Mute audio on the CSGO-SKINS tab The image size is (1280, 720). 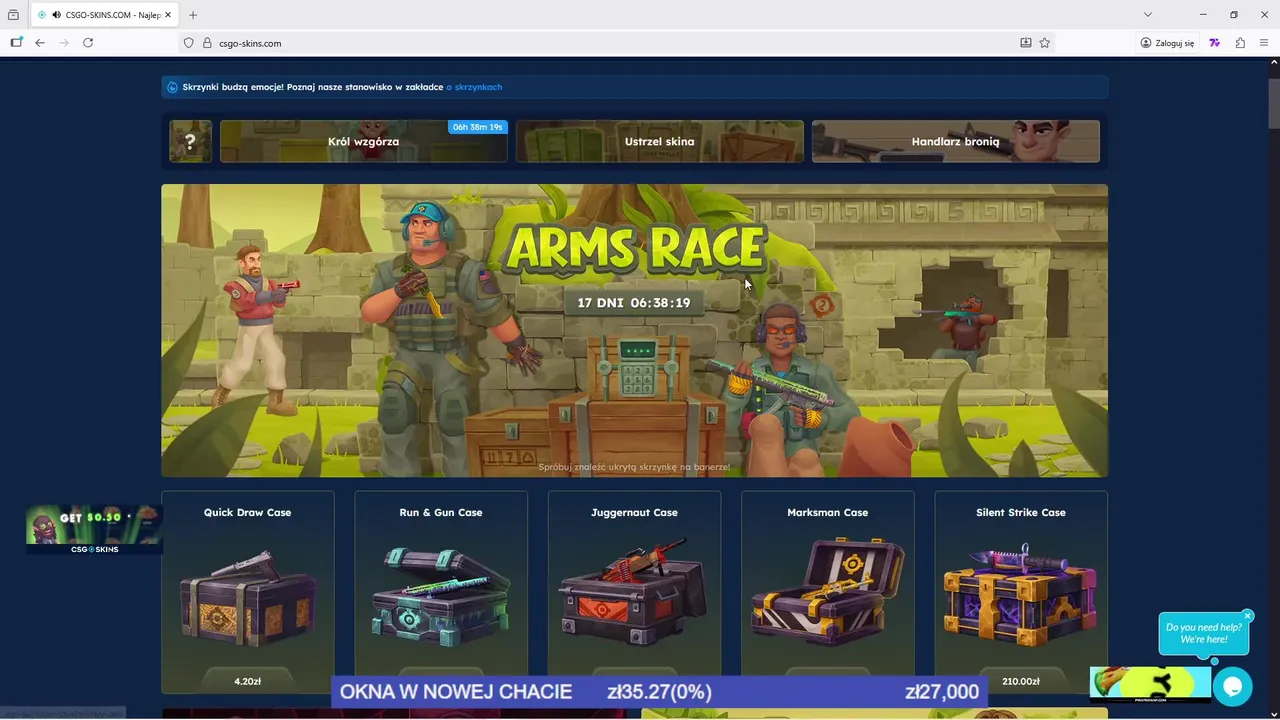(x=56, y=15)
